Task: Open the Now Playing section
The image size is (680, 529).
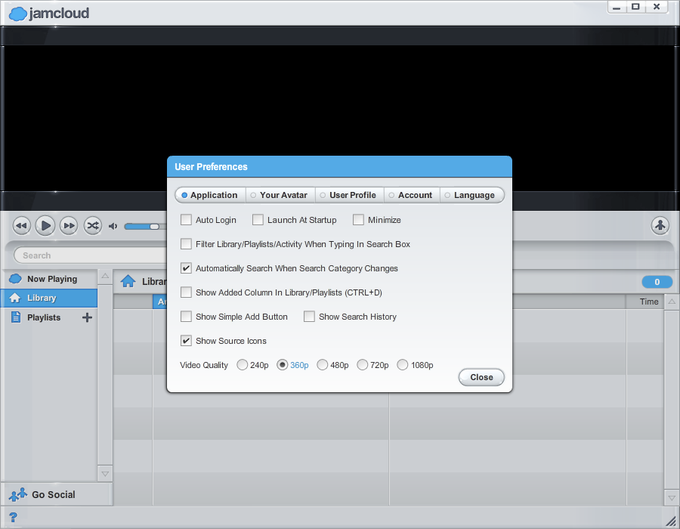Action: pyautogui.click(x=49, y=279)
